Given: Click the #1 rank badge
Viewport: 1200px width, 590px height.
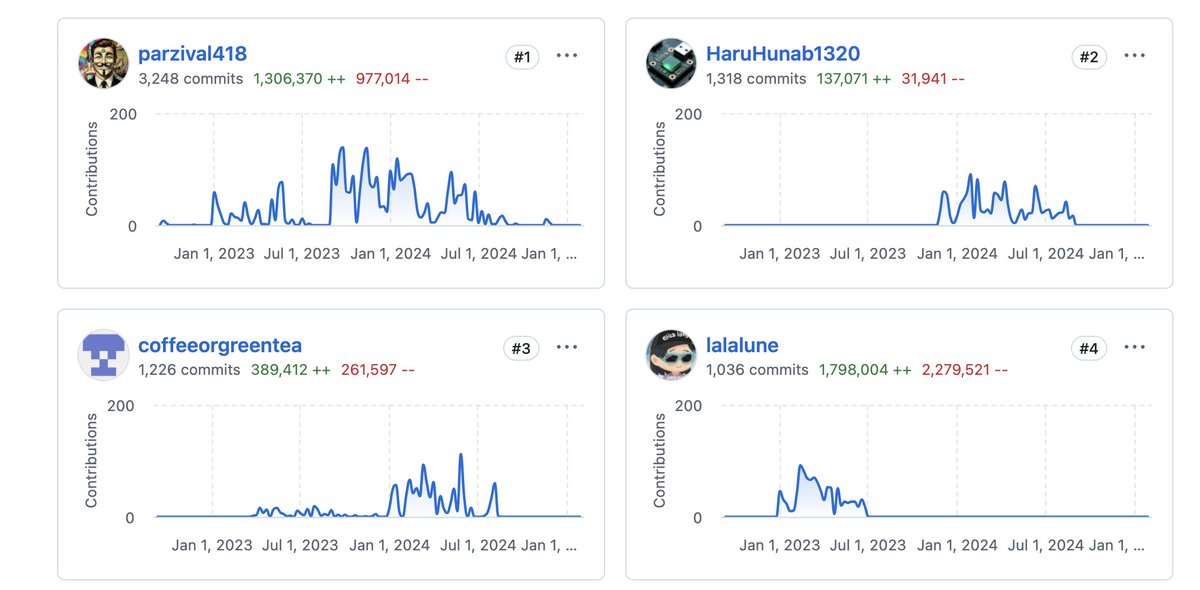Looking at the screenshot, I should pyautogui.click(x=522, y=57).
